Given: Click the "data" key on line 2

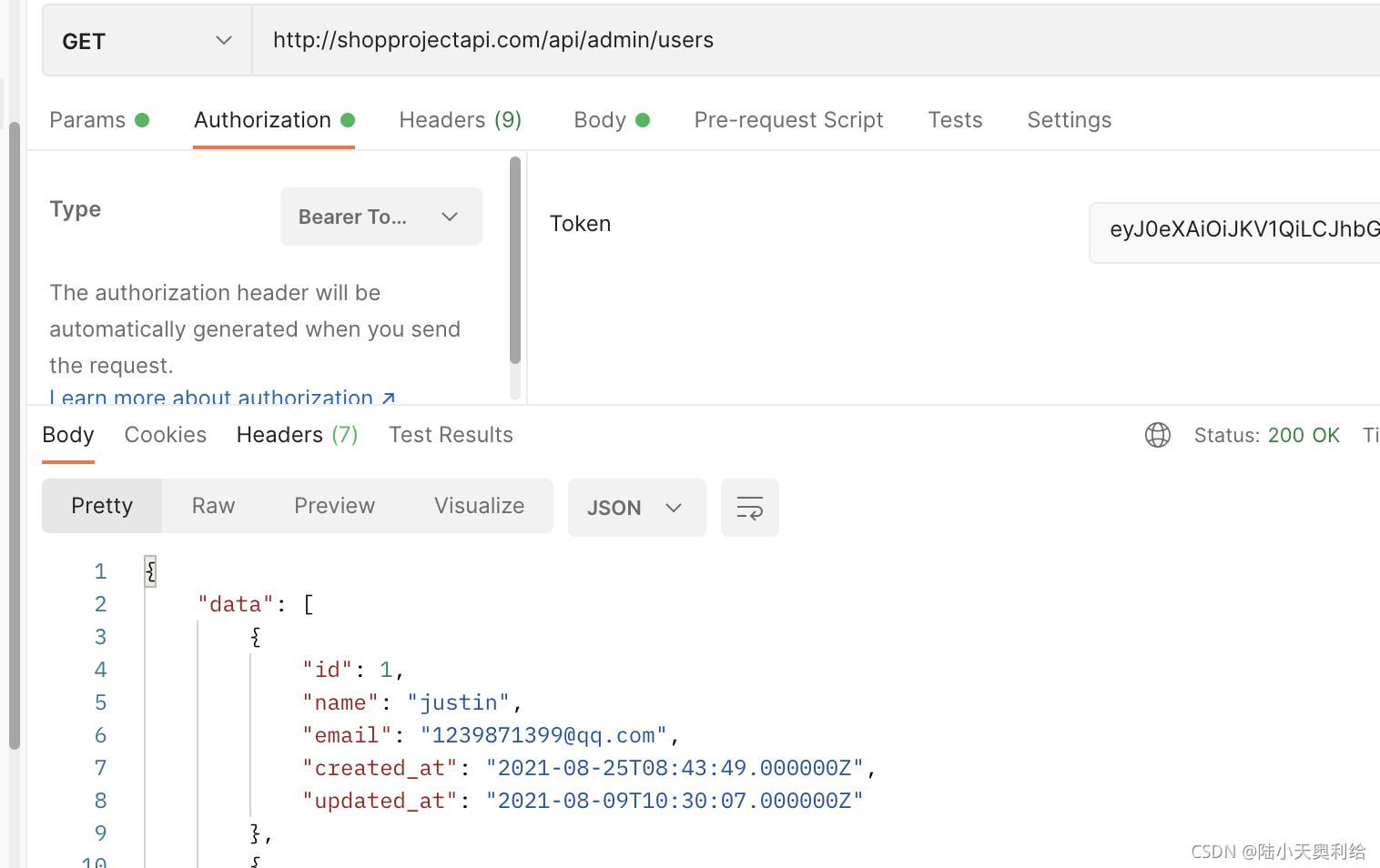Looking at the screenshot, I should click(236, 604).
